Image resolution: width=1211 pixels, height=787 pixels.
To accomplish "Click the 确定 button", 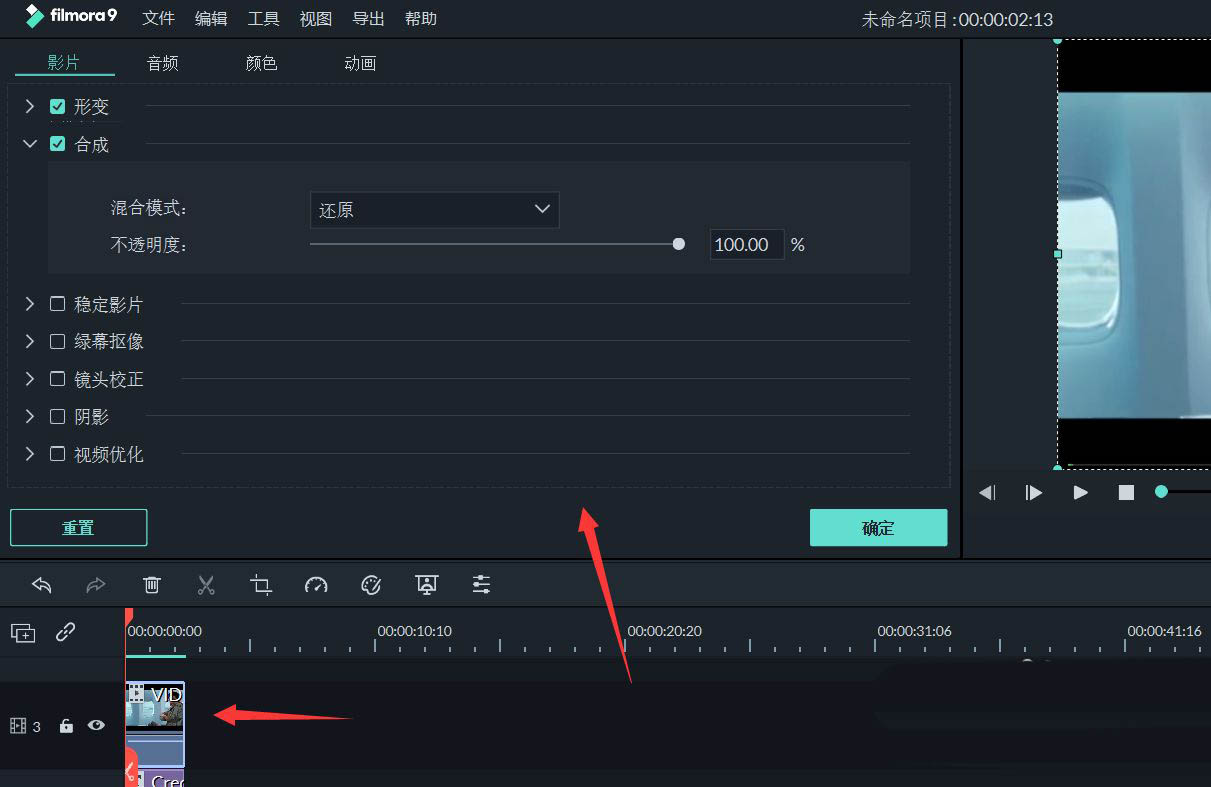I will pyautogui.click(x=878, y=528).
